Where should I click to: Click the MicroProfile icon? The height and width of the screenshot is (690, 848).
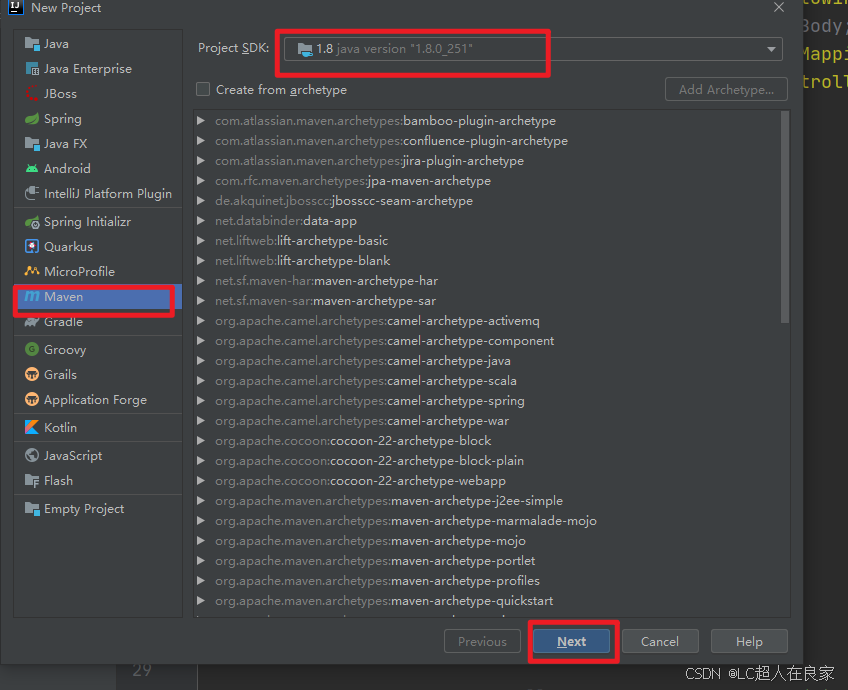click(32, 271)
